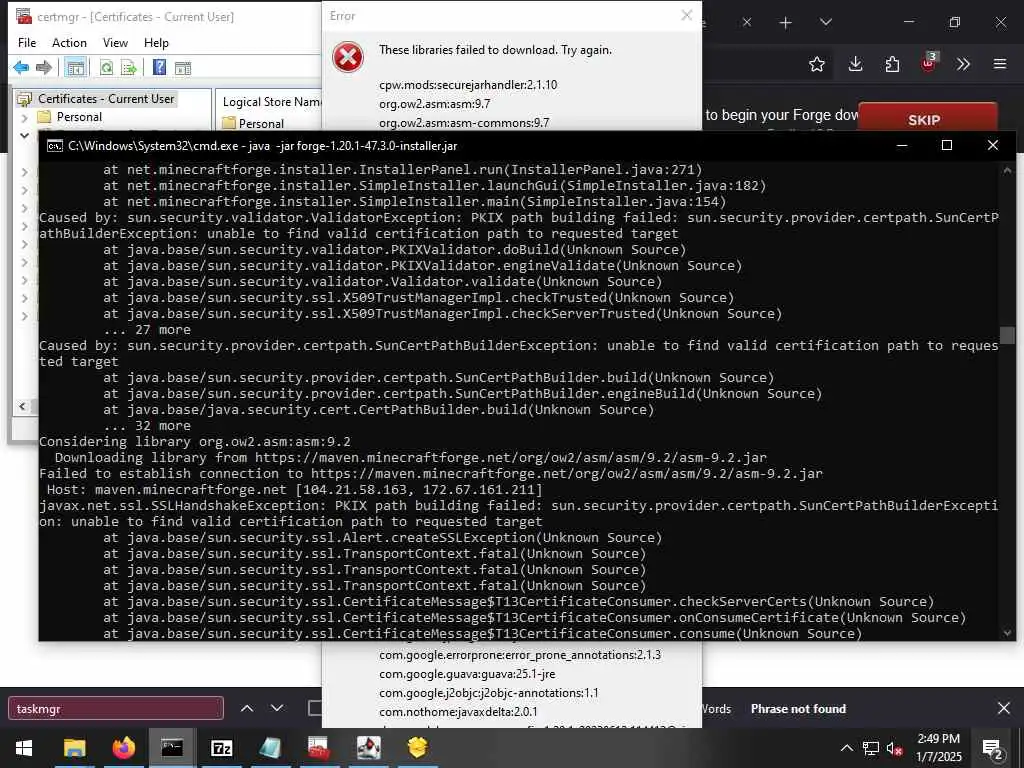Screen dimensions: 1024x768
Task: Open uBlock Origin extension icon
Action: (x=929, y=63)
